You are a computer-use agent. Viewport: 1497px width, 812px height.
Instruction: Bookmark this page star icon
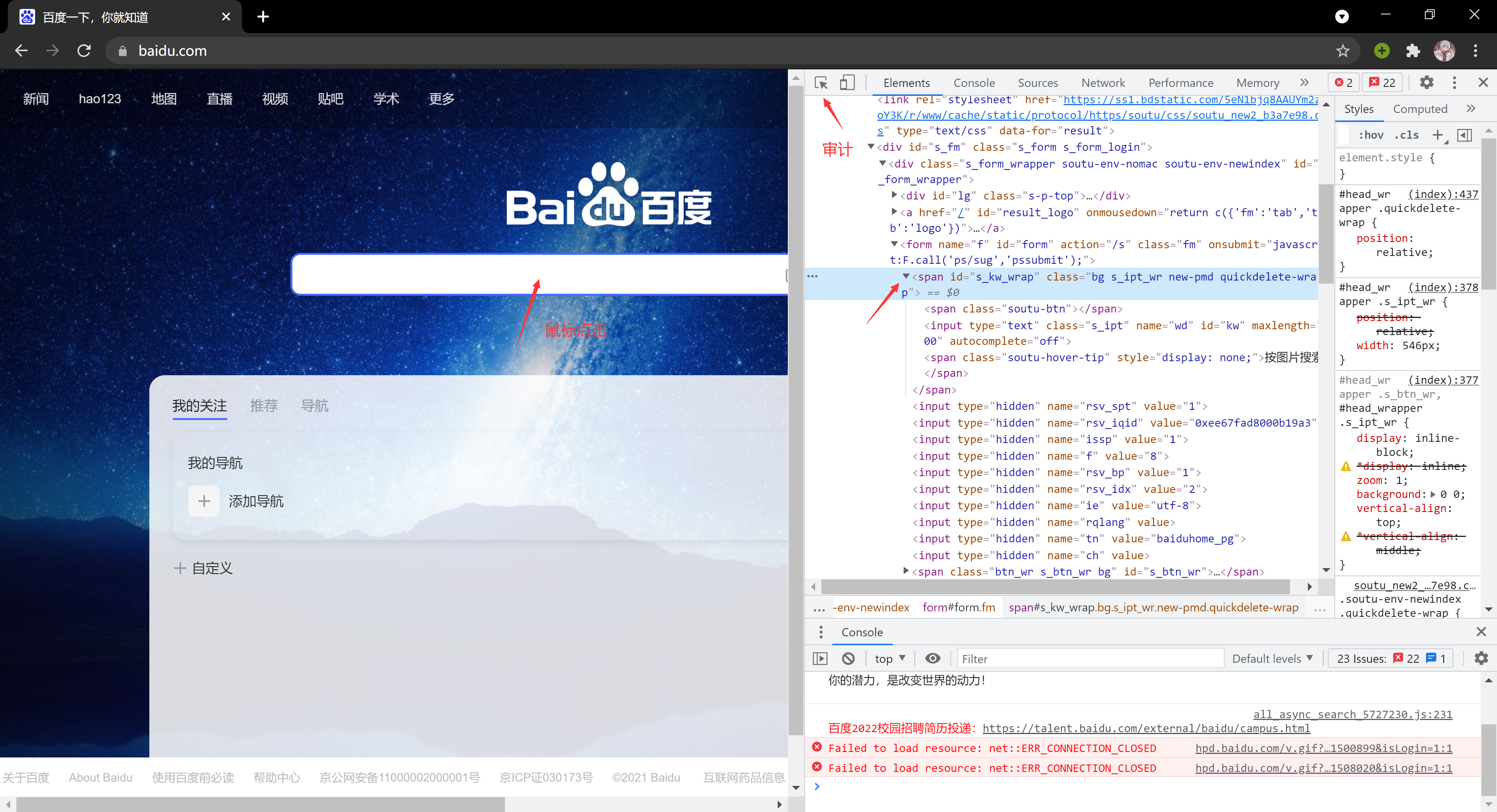tap(1343, 51)
